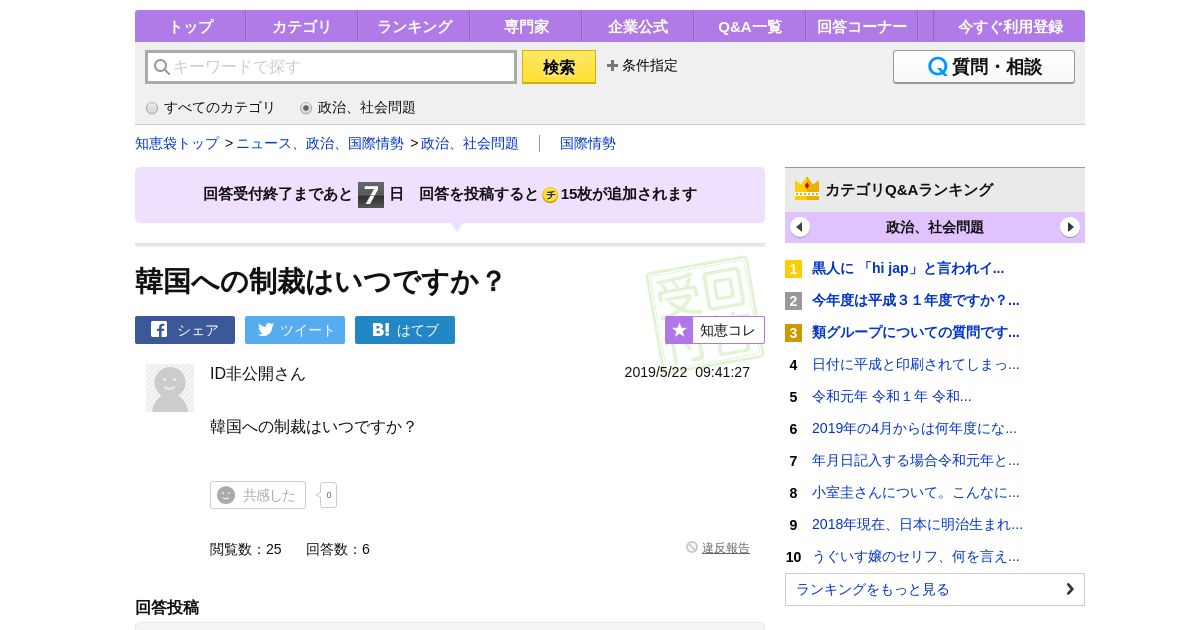Image resolution: width=1200 pixels, height=630 pixels.
Task: Open ranking item 黒人に「hi jap」と言われイ...
Action: pyautogui.click(x=908, y=268)
